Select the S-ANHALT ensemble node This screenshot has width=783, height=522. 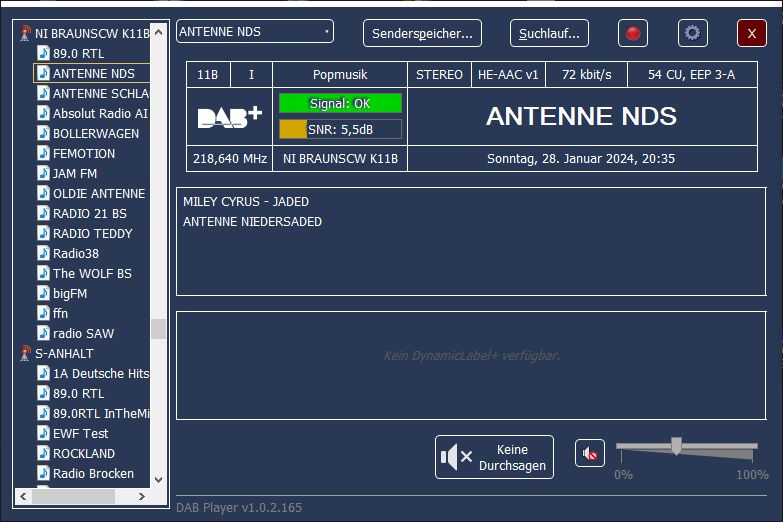[x=64, y=353]
